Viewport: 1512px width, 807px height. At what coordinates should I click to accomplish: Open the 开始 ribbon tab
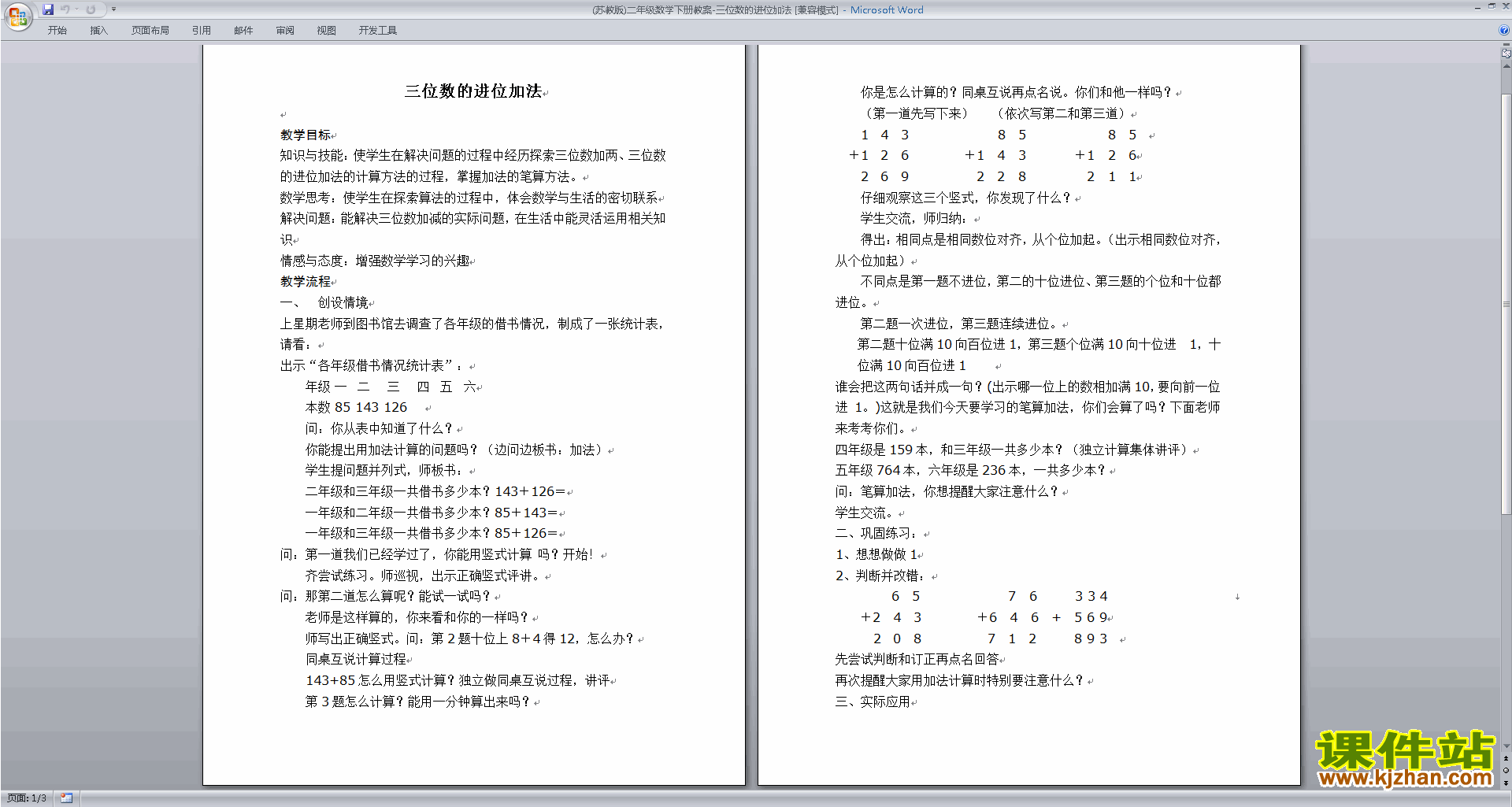57,31
